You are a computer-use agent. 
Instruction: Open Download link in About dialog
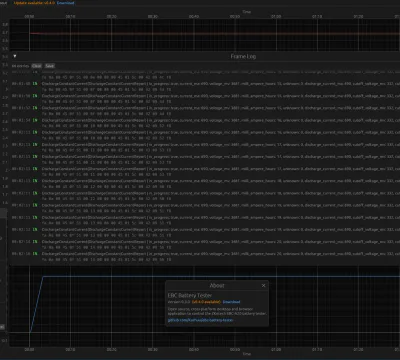coord(231,302)
